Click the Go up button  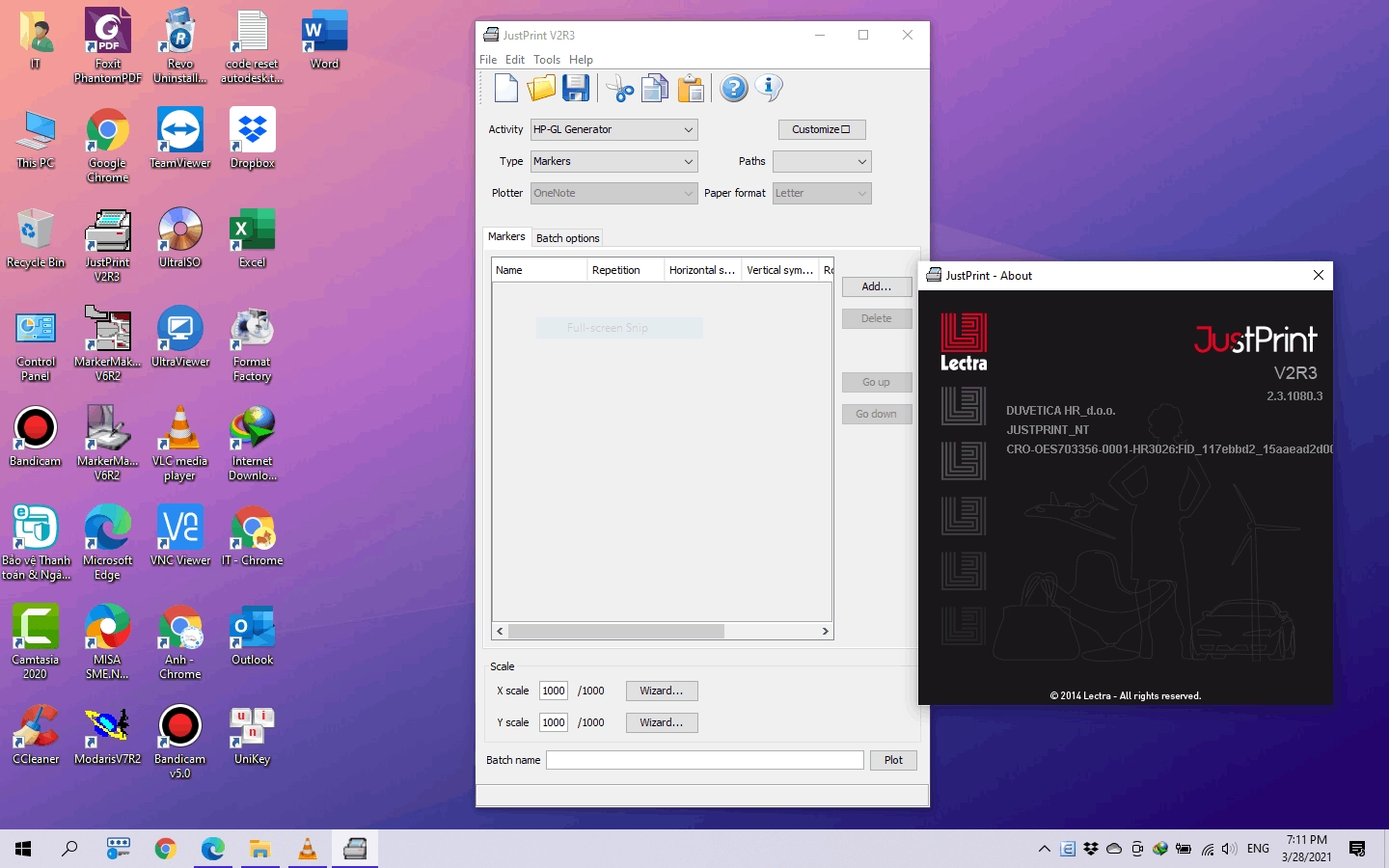click(x=877, y=382)
